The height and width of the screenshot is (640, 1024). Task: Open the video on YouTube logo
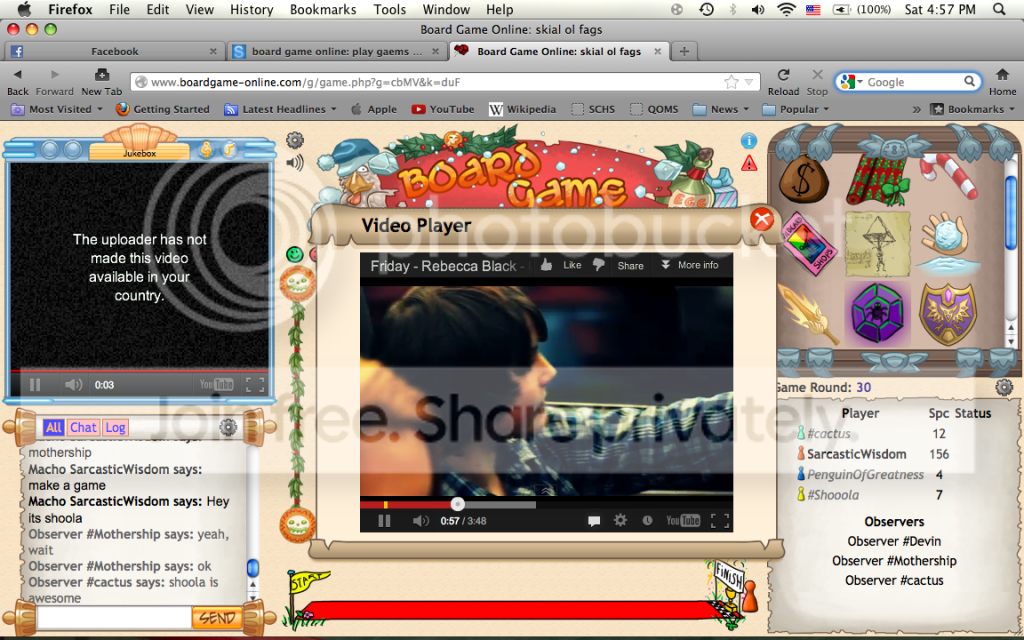tap(683, 520)
